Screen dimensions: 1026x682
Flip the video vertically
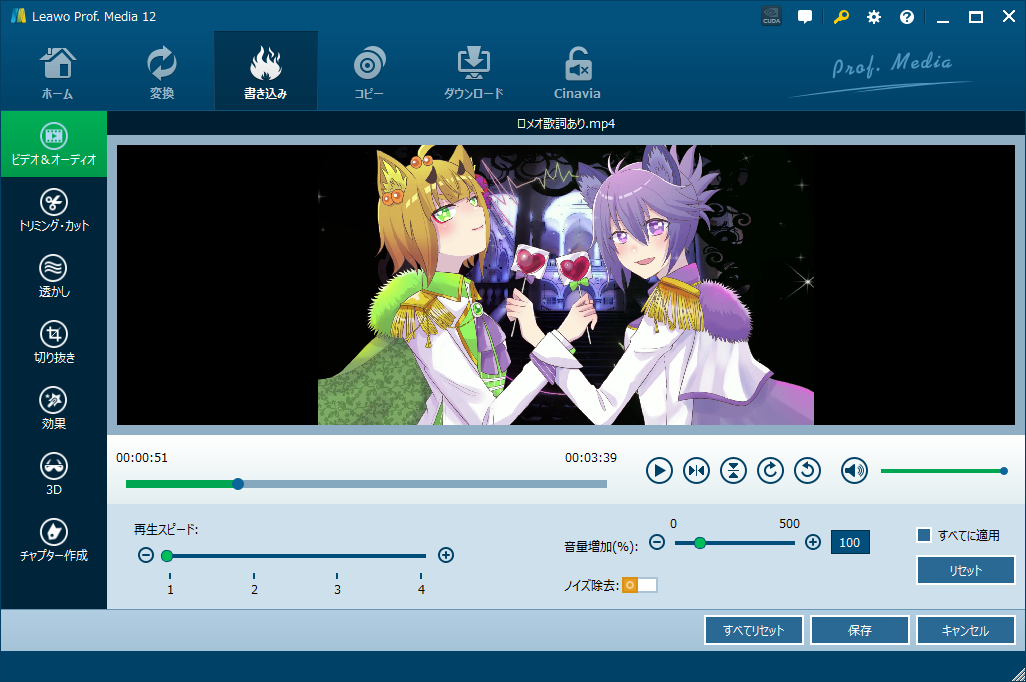733,470
